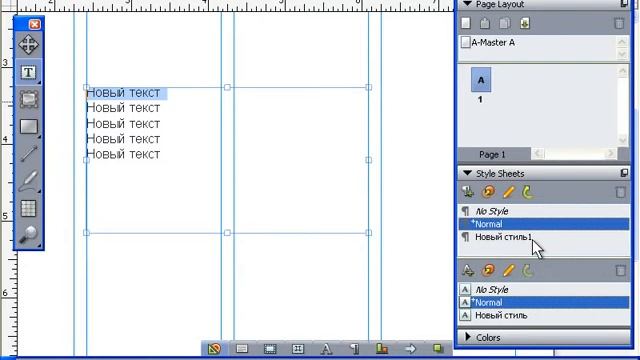Click the text box's top-center handle
Screen dimensions: 640x360
click(227, 87)
